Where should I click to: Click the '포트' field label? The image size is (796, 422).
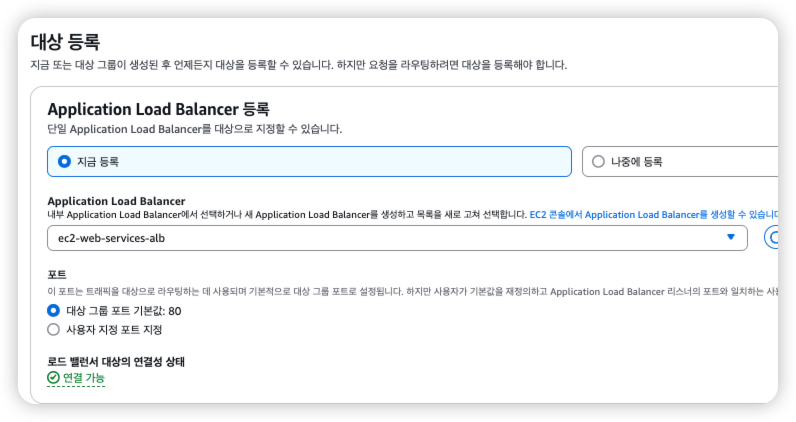tap(57, 275)
